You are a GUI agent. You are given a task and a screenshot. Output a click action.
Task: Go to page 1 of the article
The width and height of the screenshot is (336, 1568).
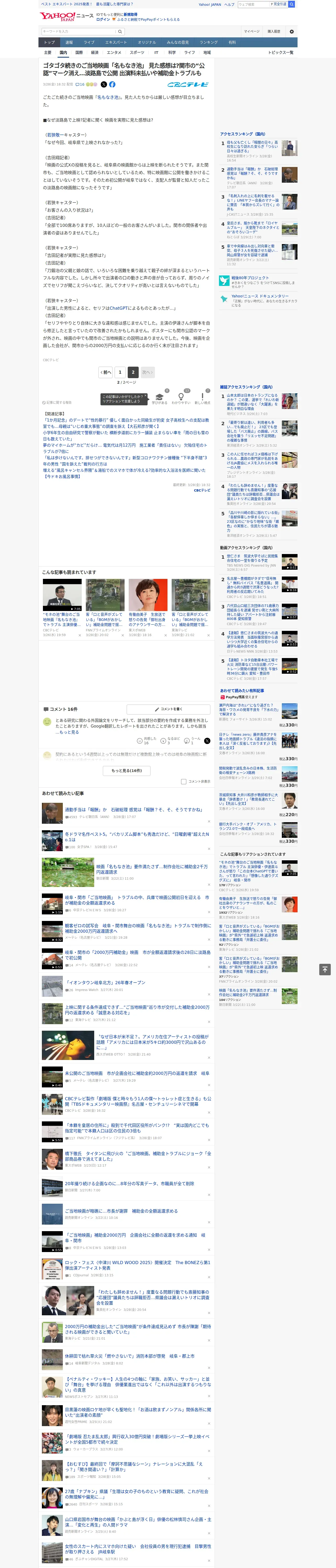pos(120,372)
